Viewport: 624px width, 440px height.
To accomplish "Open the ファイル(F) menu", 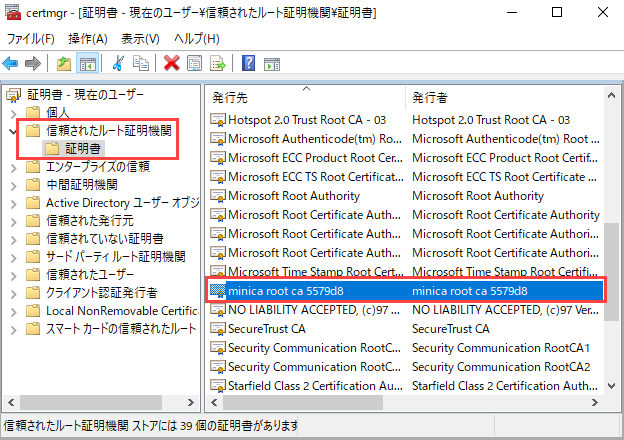I will pos(31,39).
